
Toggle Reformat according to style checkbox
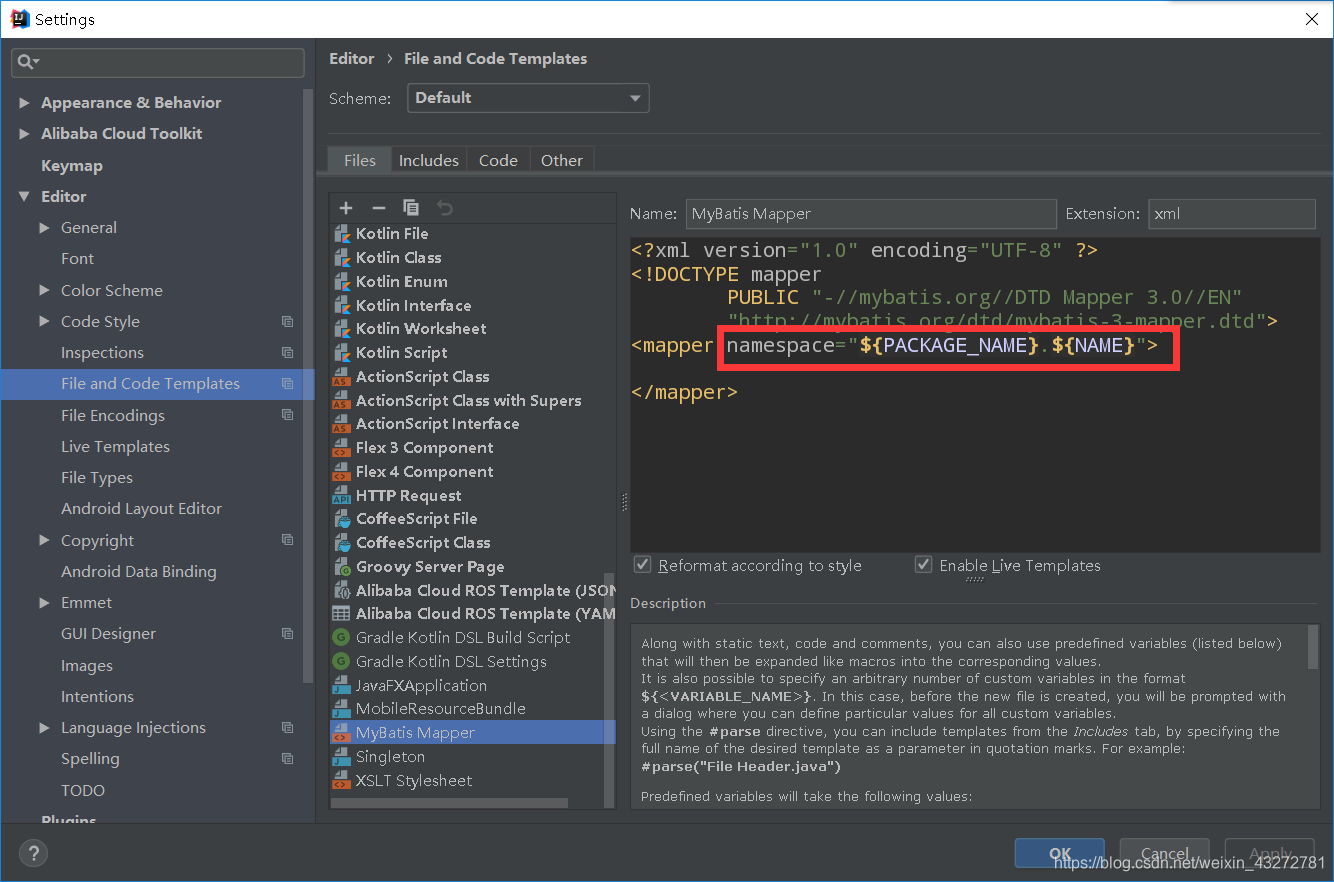[x=643, y=565]
